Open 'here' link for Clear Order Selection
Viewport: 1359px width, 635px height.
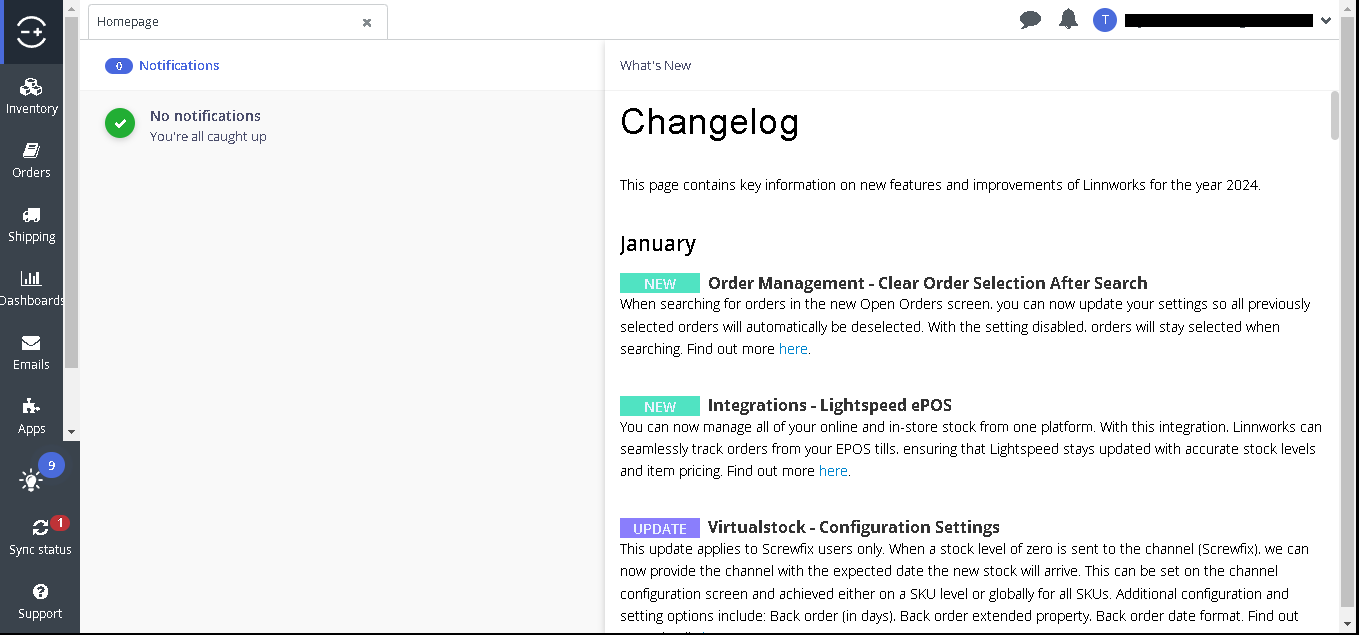[x=793, y=349]
